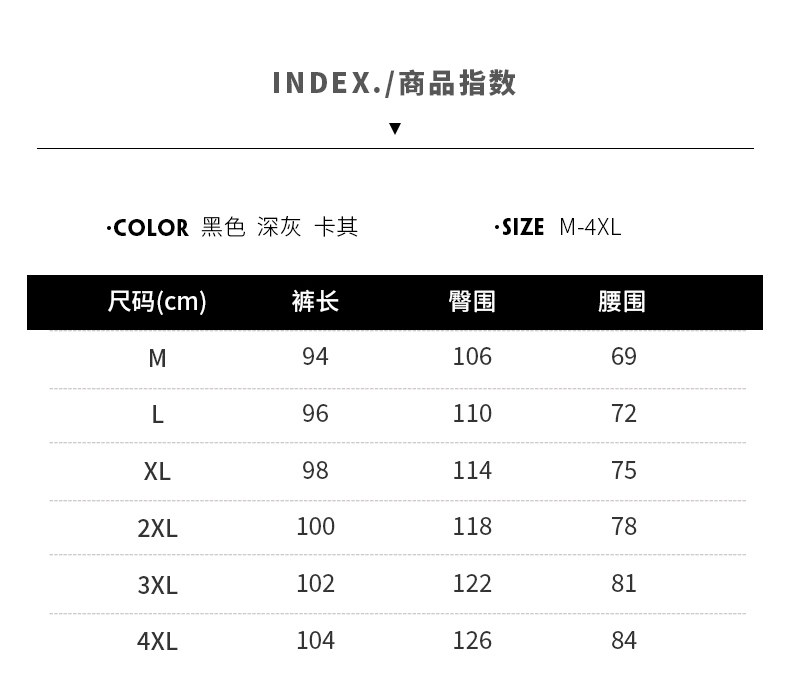Screen dimensions: 790x692
Task: Select the 卡其 color option
Action: pyautogui.click(x=336, y=227)
